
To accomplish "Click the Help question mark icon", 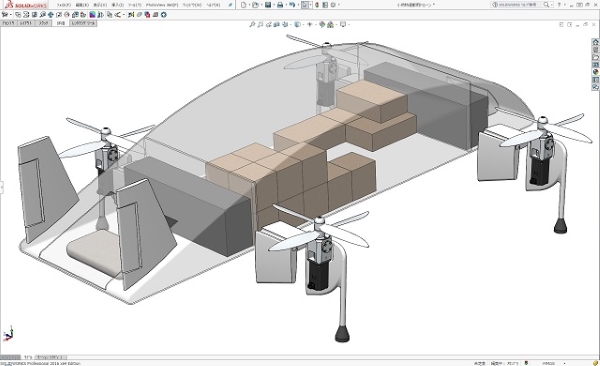I will (559, 5).
